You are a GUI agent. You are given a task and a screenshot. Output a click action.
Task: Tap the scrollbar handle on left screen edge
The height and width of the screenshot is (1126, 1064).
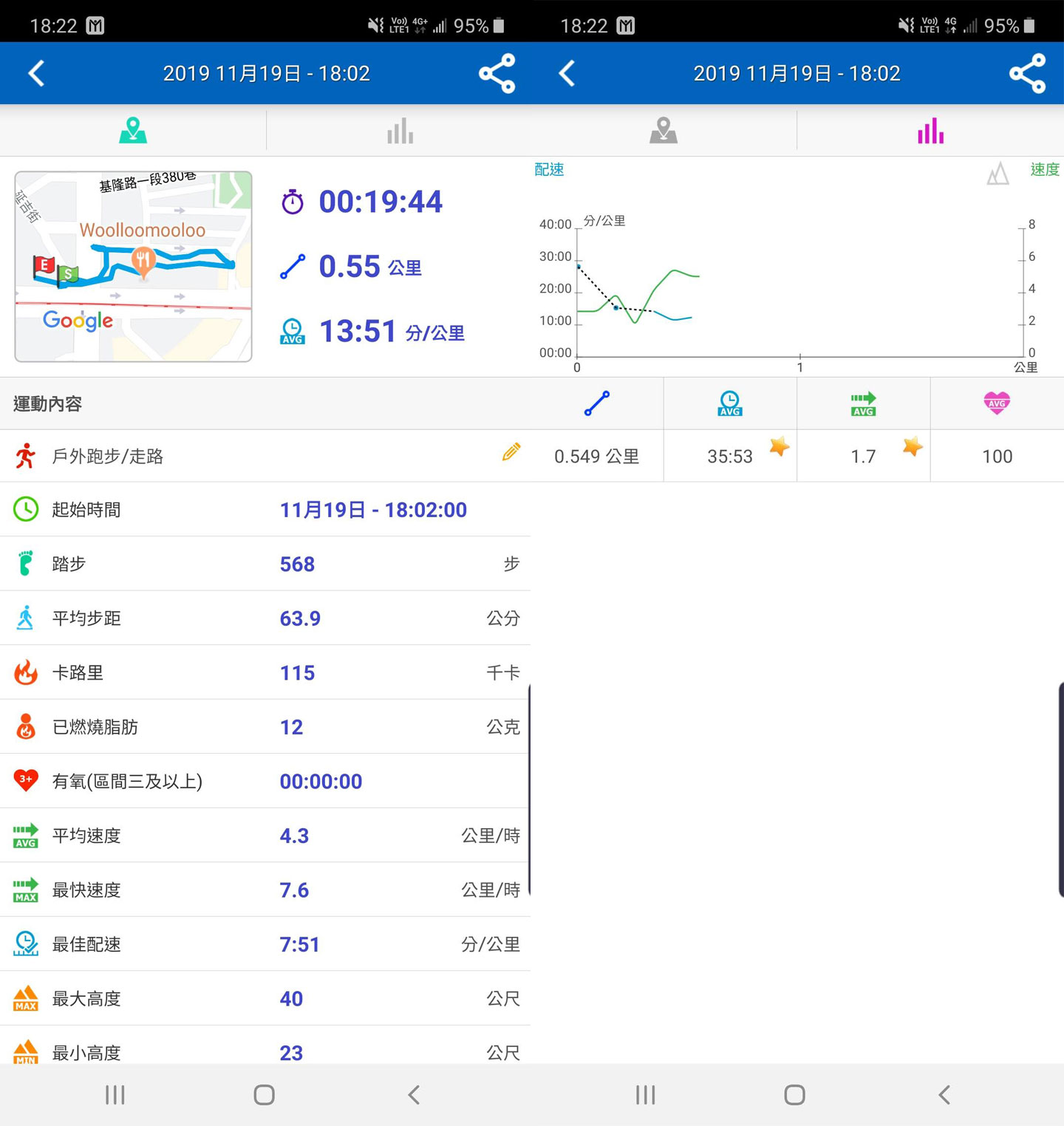point(529,789)
